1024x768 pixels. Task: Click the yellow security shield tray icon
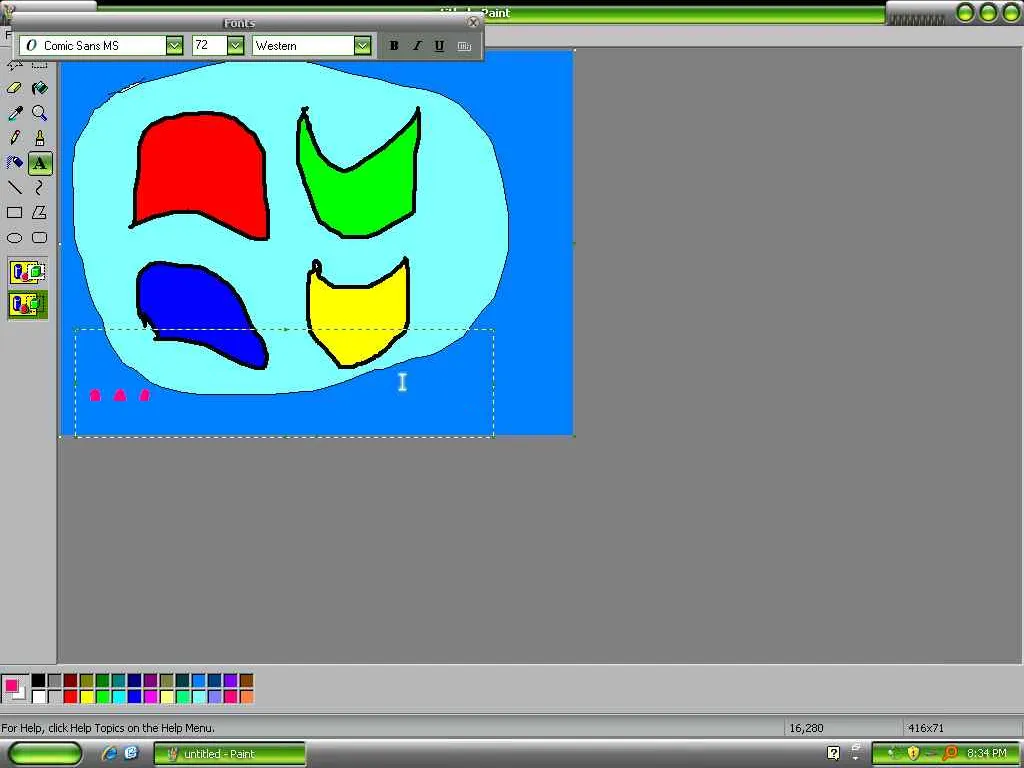point(912,754)
